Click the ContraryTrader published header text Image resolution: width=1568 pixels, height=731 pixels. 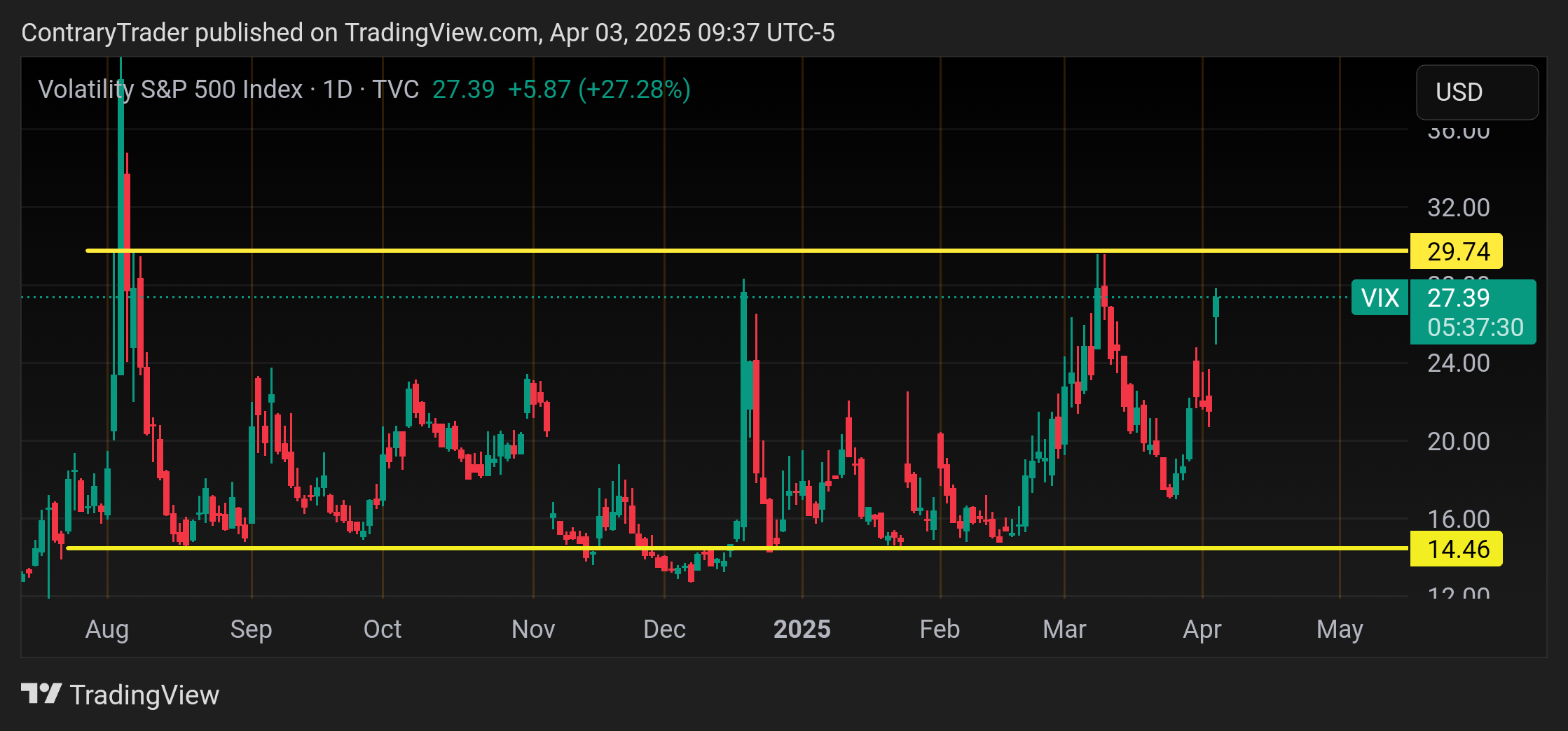428,33
